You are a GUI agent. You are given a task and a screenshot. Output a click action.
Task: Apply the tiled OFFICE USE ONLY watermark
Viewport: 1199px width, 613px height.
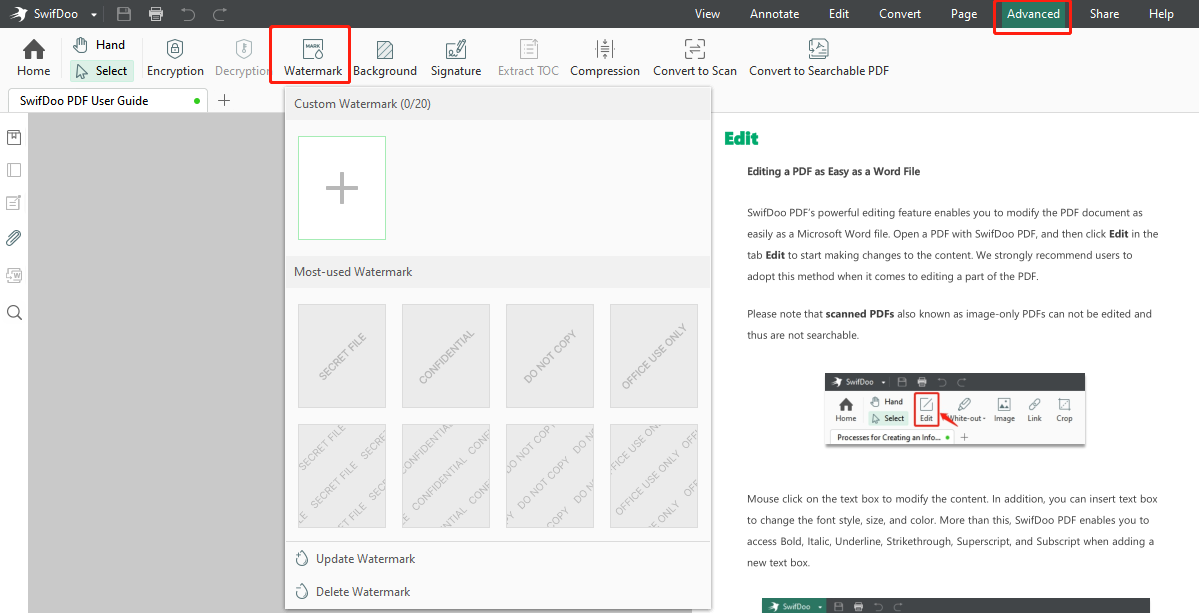[x=654, y=476]
